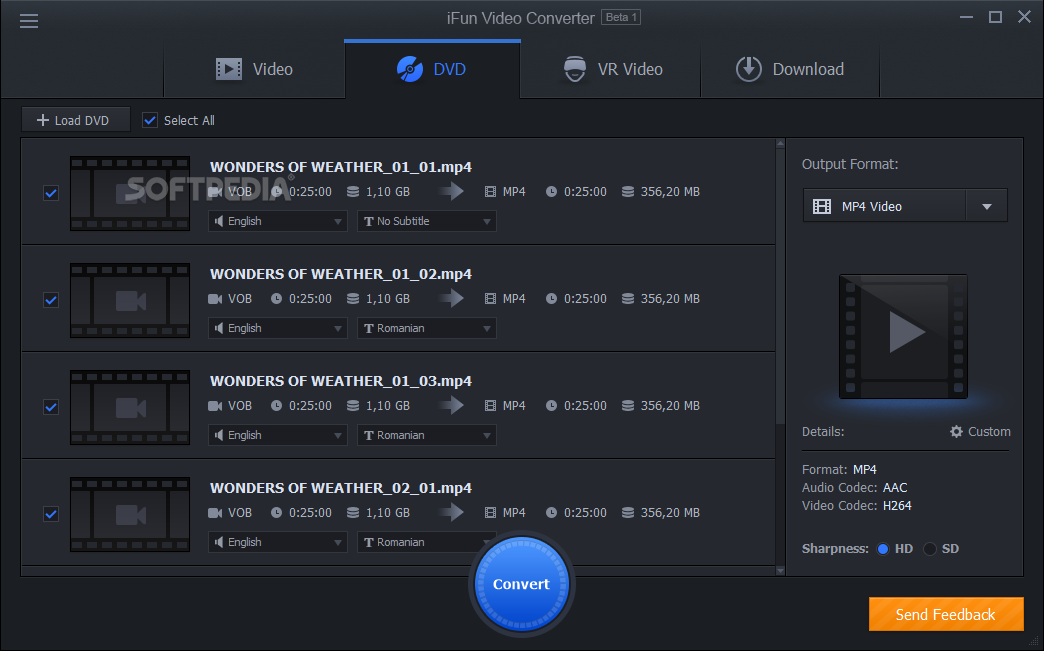Click Video Codec H264 detail text
This screenshot has width=1044, height=651.
856,506
